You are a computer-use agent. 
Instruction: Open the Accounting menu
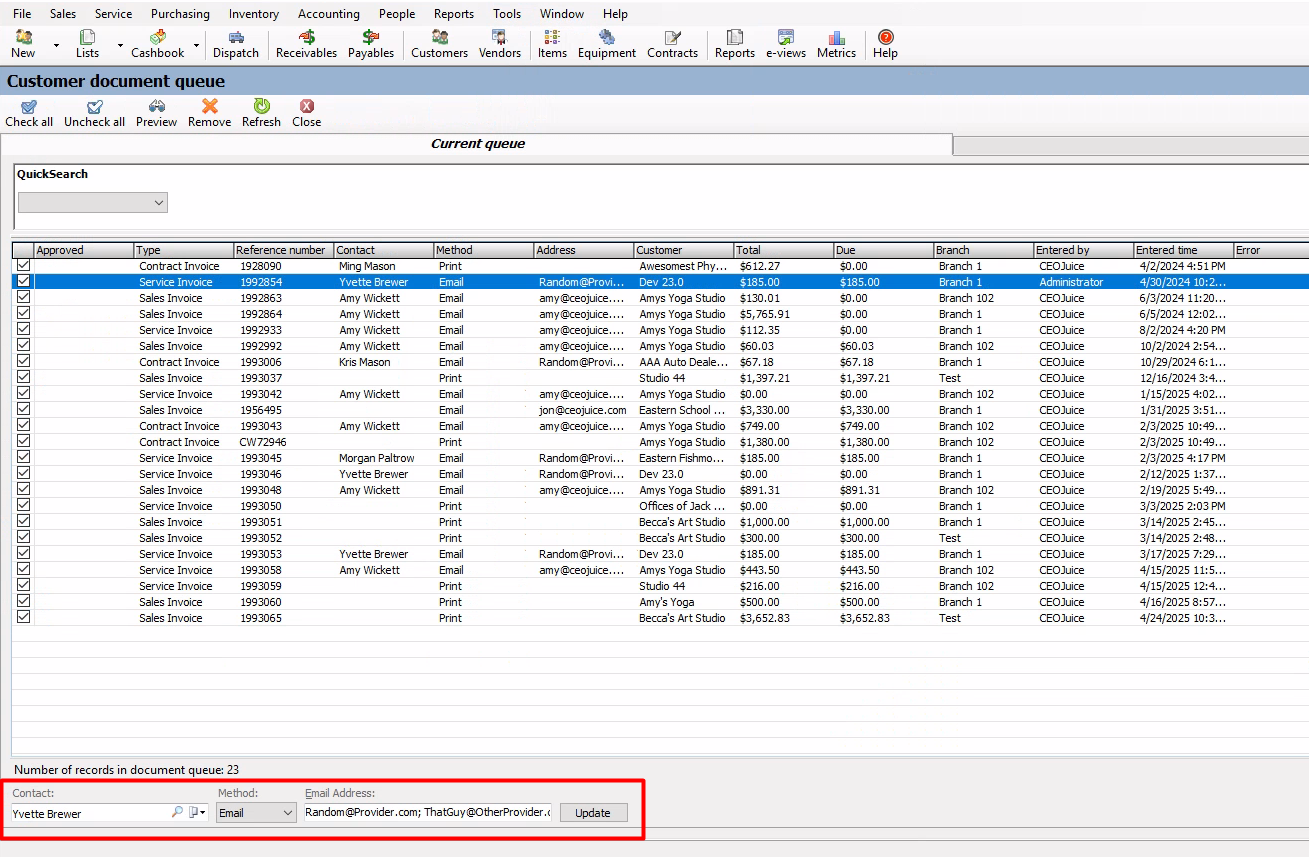click(x=329, y=14)
